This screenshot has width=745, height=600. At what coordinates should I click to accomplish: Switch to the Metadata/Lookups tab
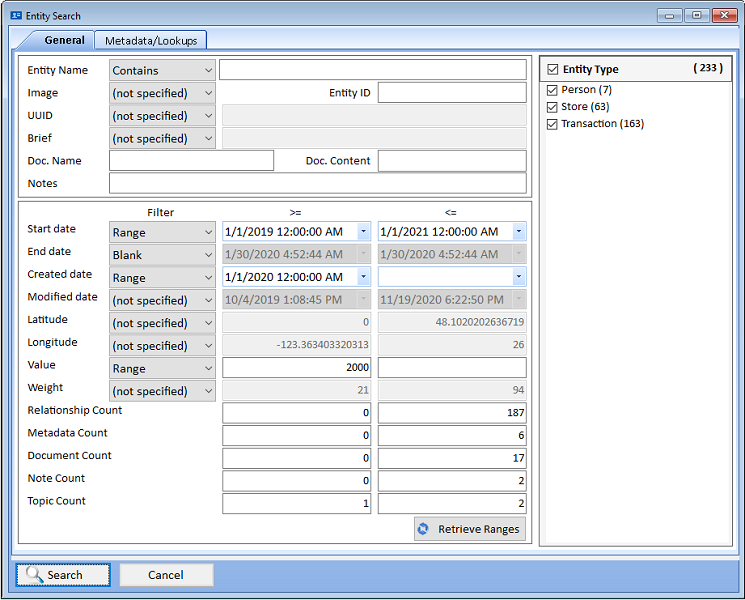pyautogui.click(x=151, y=41)
